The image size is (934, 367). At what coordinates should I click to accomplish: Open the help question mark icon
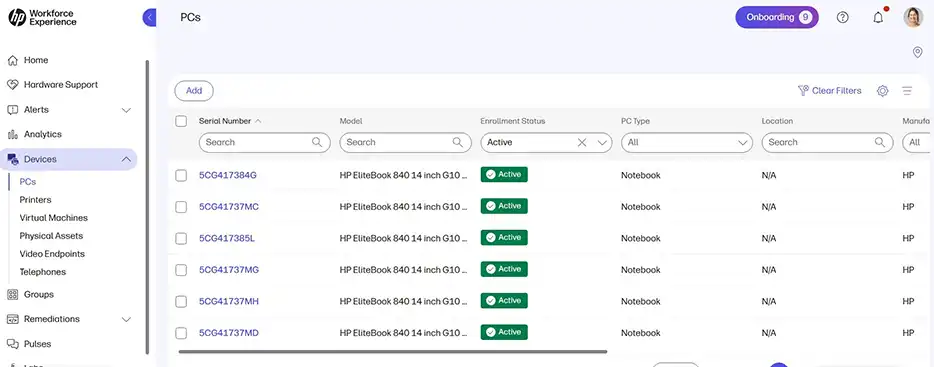pyautogui.click(x=842, y=17)
